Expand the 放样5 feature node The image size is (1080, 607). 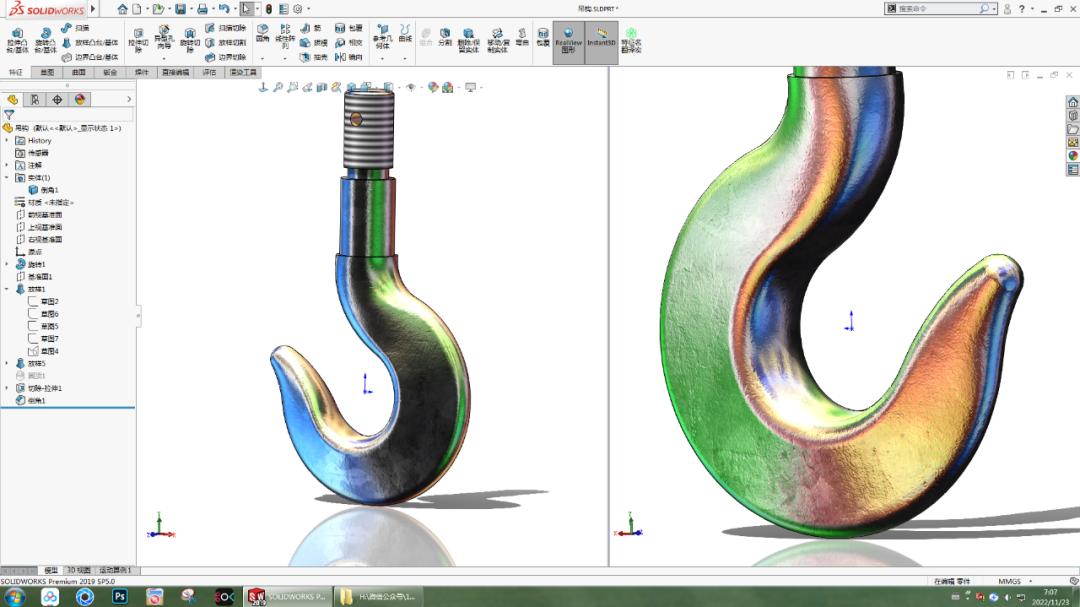pyautogui.click(x=9, y=364)
